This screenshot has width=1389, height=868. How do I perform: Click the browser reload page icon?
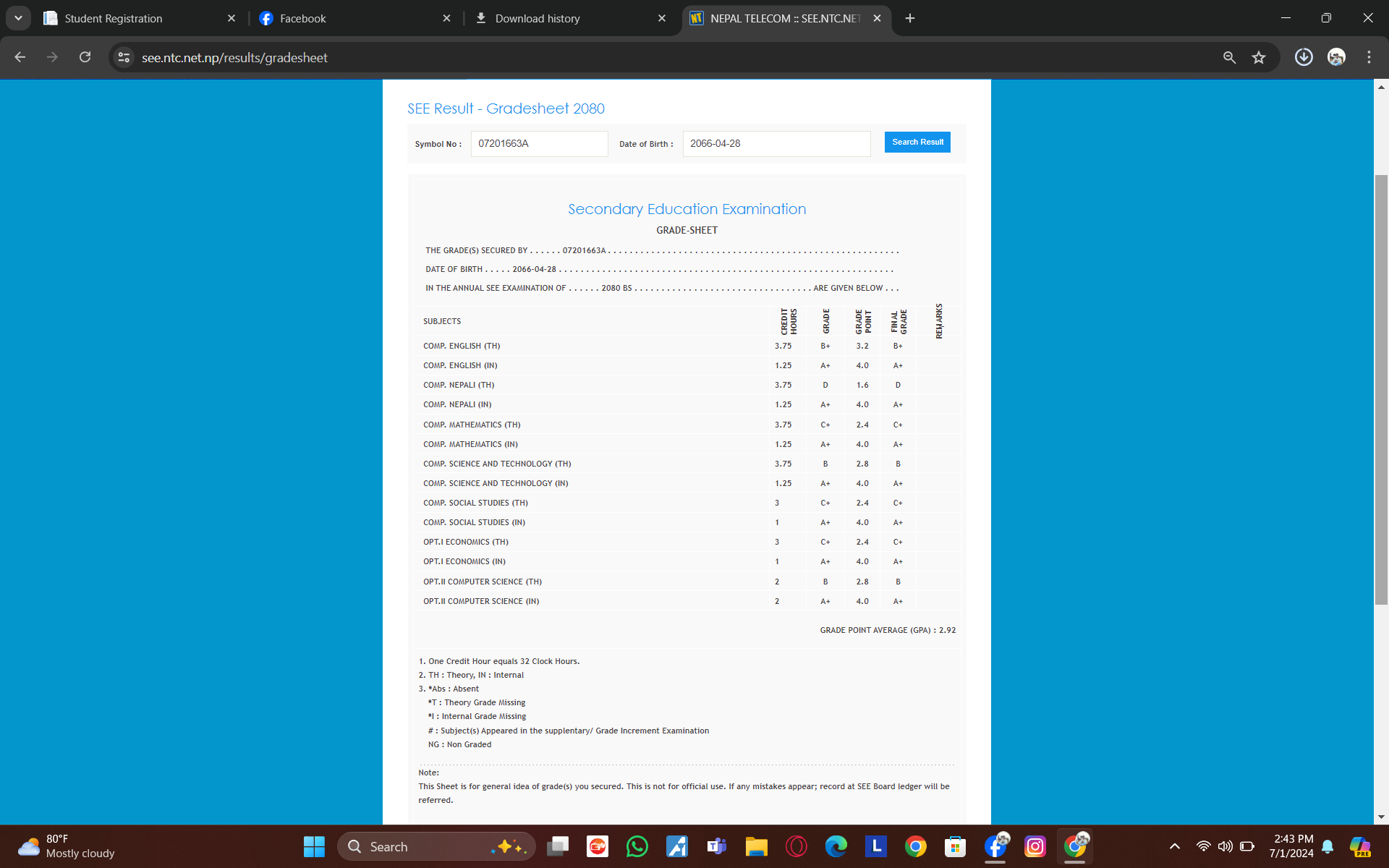[85, 57]
